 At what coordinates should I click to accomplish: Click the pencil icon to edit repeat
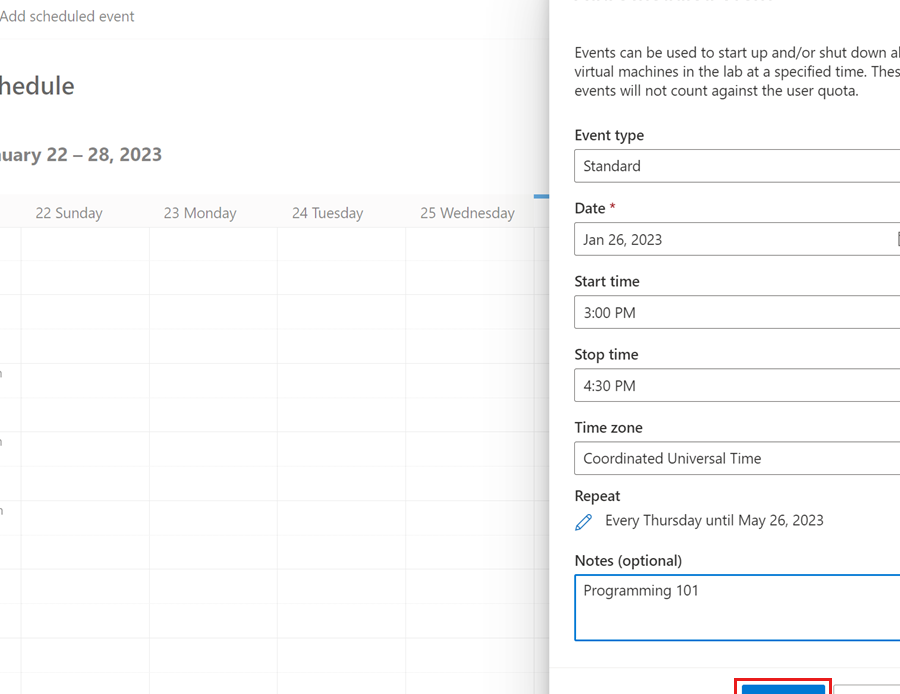(584, 522)
